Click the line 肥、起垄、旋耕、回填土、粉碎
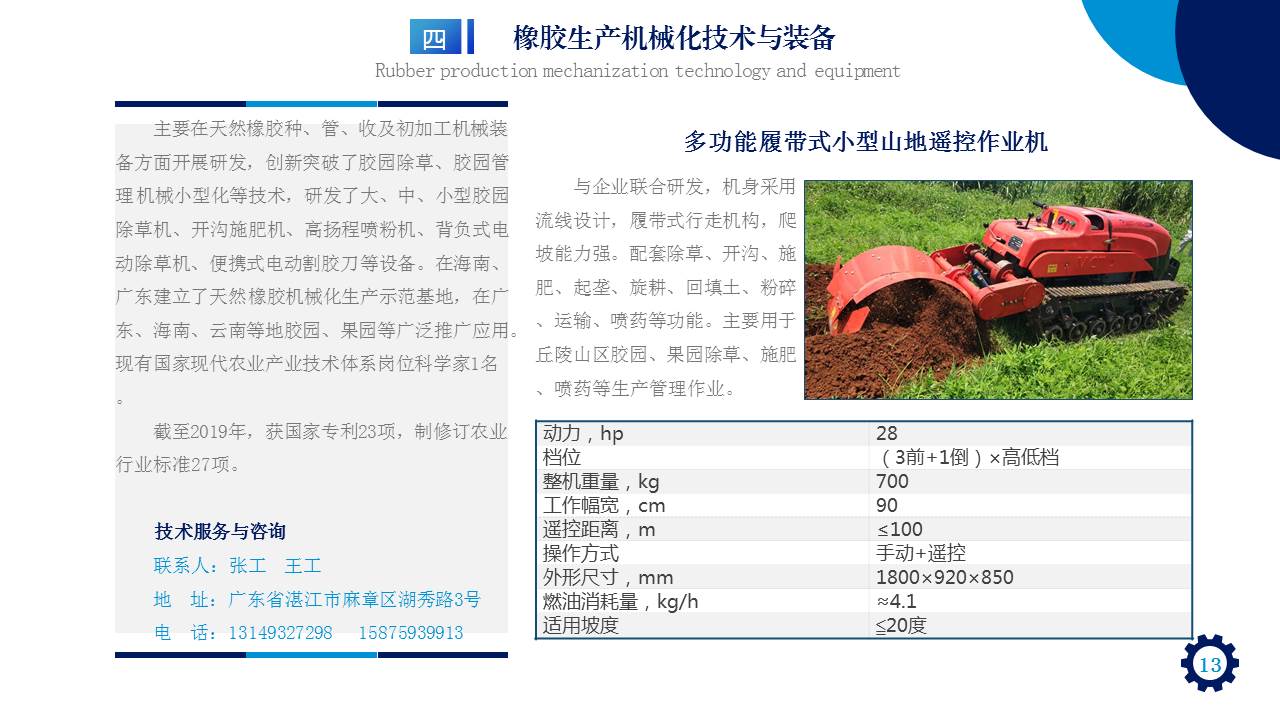The height and width of the screenshot is (720, 1280). click(x=666, y=287)
